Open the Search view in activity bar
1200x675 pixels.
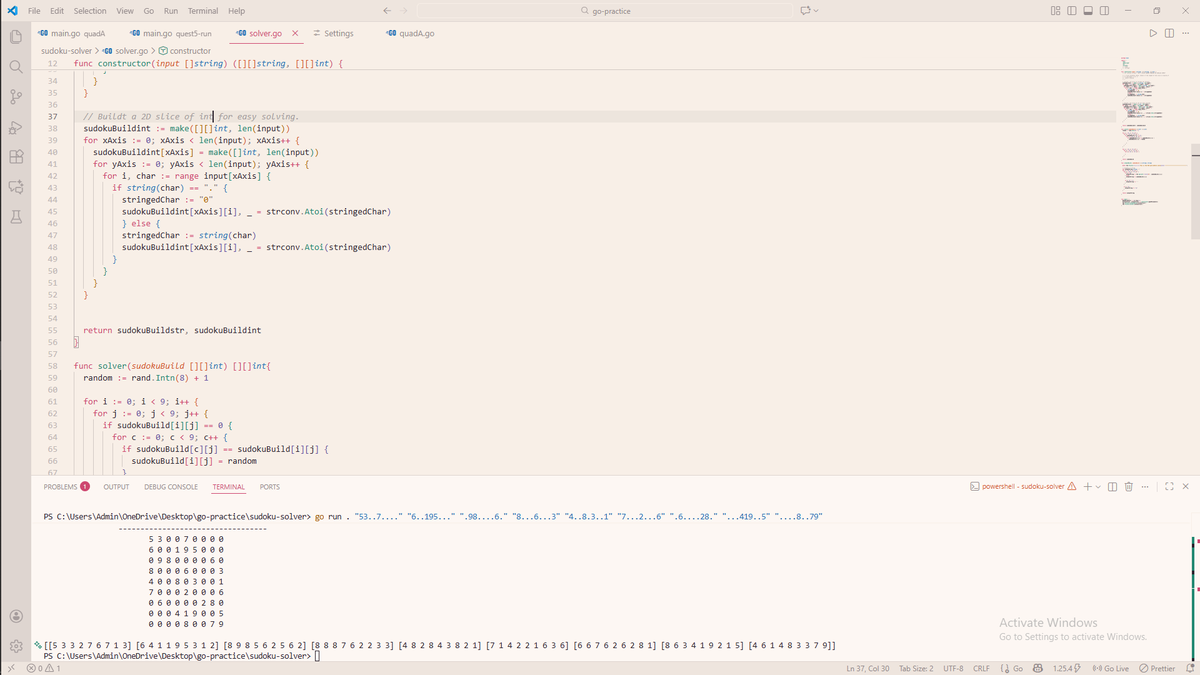15,67
